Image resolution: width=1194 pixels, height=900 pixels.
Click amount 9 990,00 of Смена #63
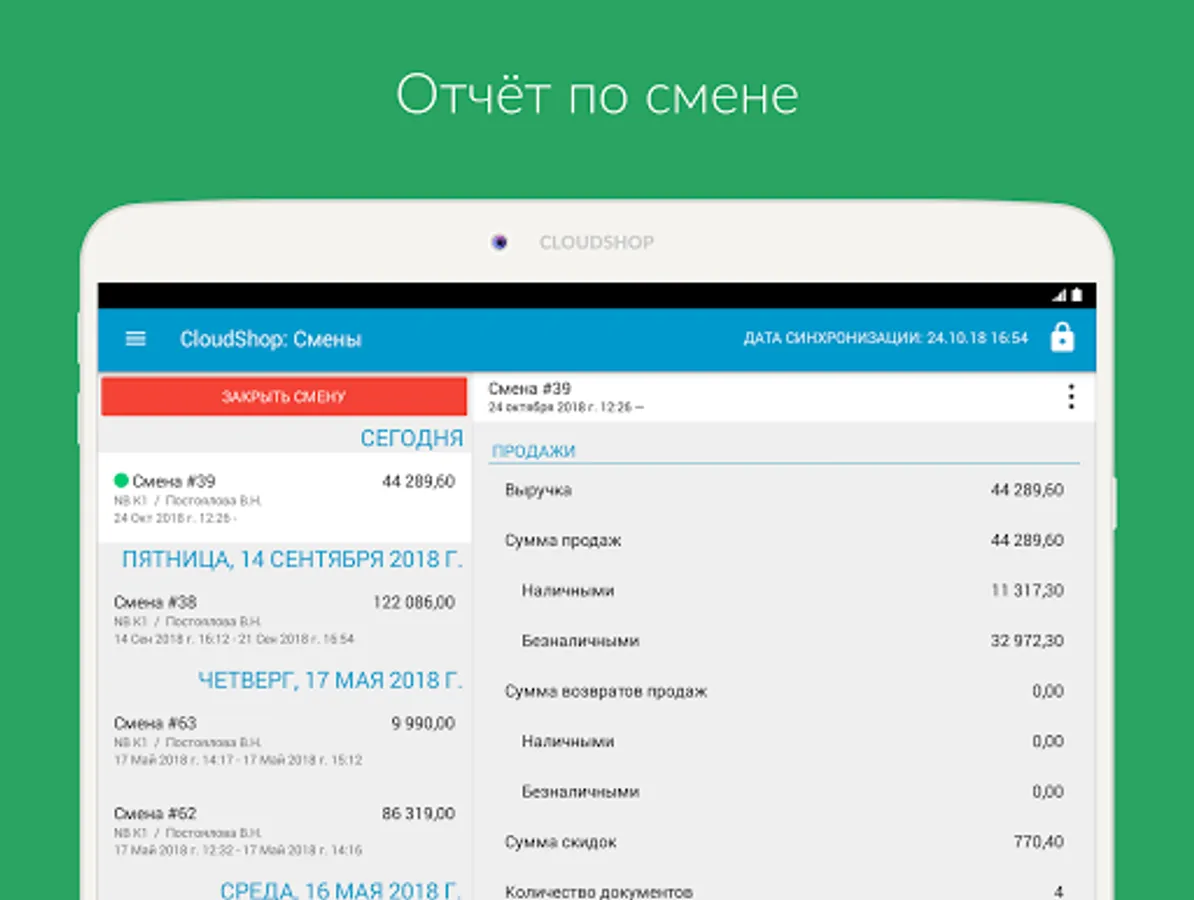pos(423,723)
